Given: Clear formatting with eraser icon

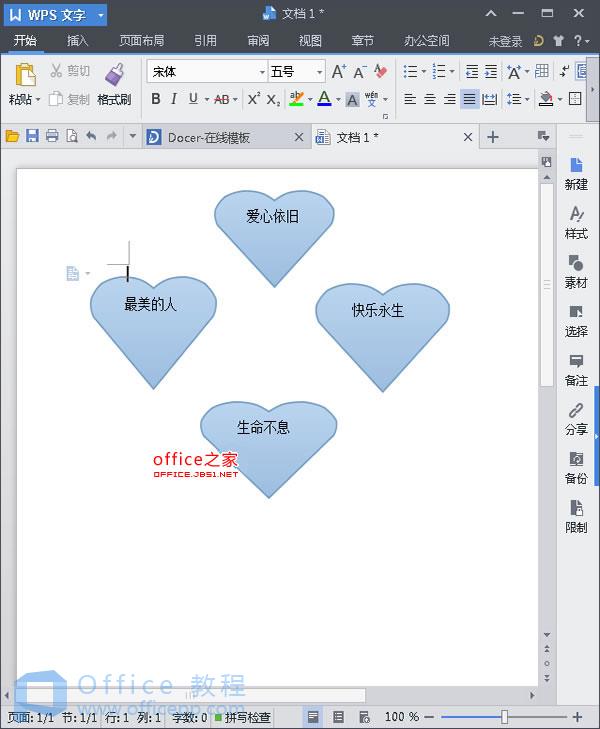Looking at the screenshot, I should tap(381, 71).
